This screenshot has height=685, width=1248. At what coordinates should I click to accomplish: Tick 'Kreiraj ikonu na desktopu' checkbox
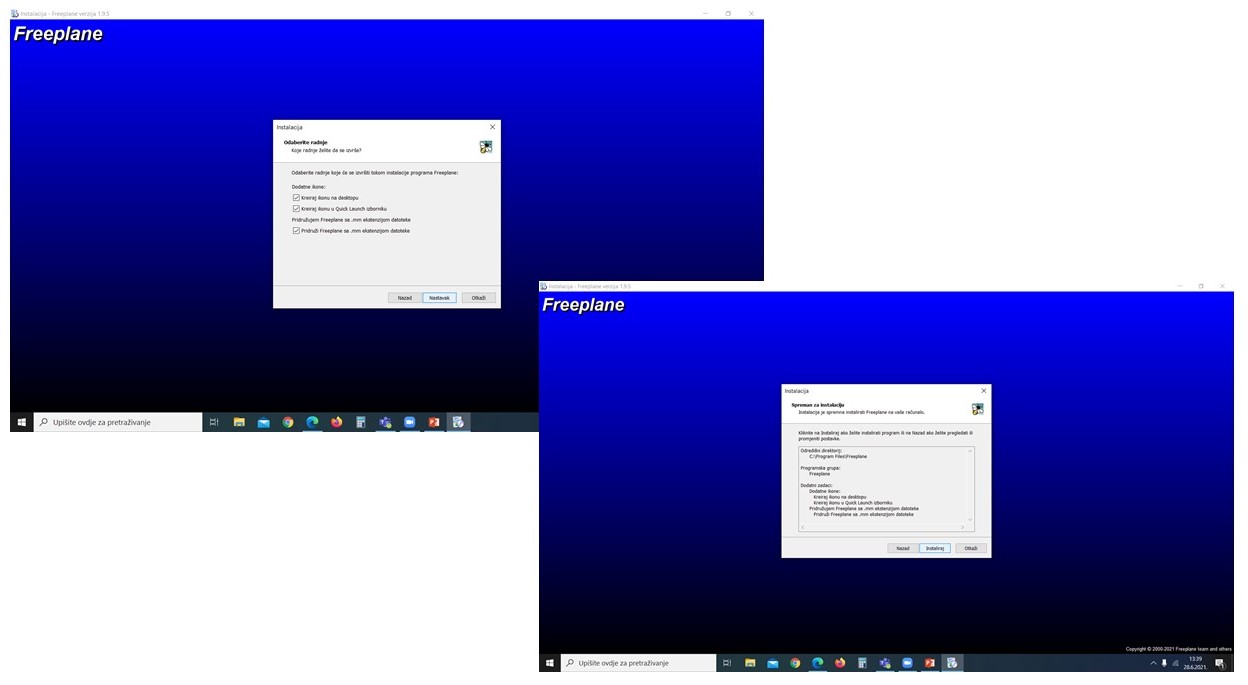click(x=296, y=198)
